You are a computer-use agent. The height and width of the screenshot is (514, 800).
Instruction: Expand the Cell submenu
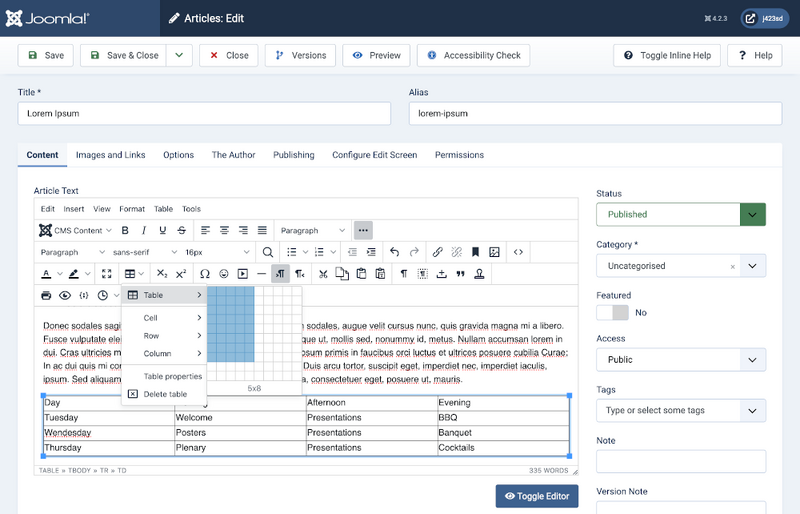click(x=164, y=317)
